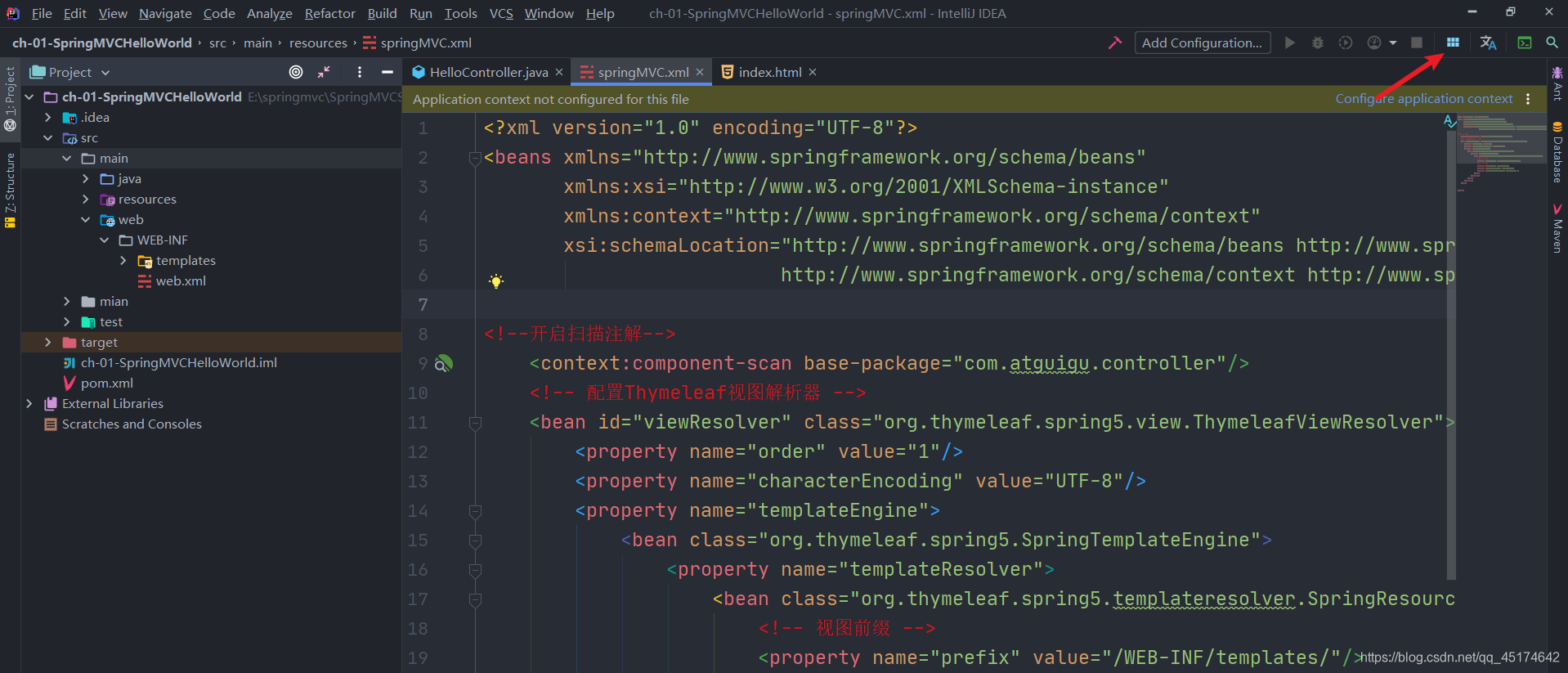Click the gutter icon on line 9

(x=443, y=363)
